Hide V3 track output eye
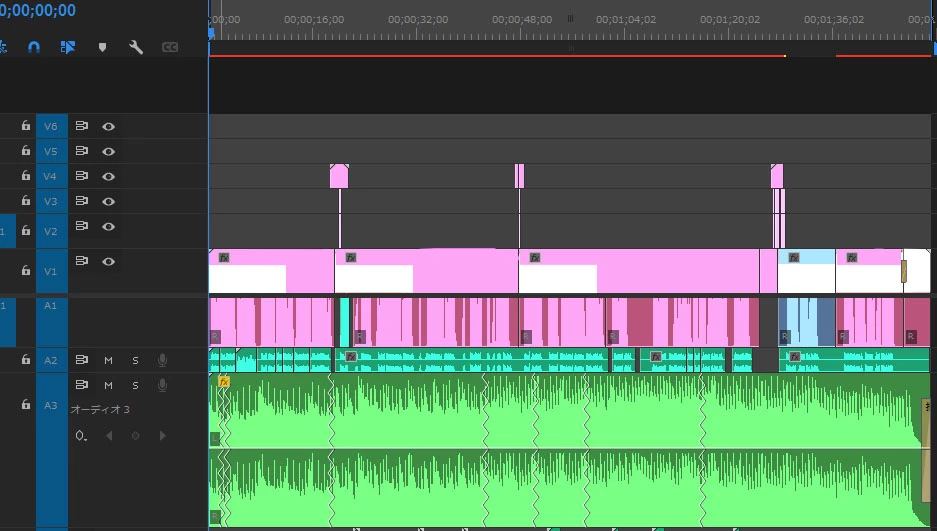Screen dimensions: 937x531 click(108, 202)
